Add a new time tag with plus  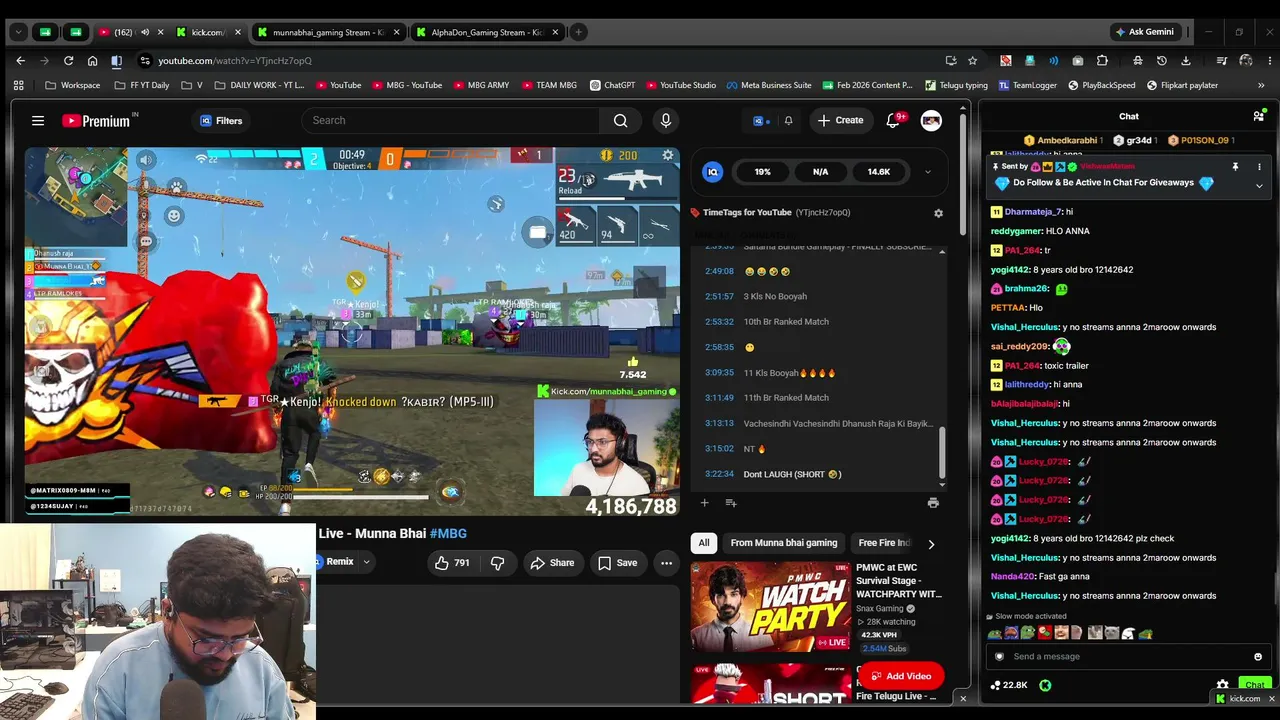click(704, 503)
